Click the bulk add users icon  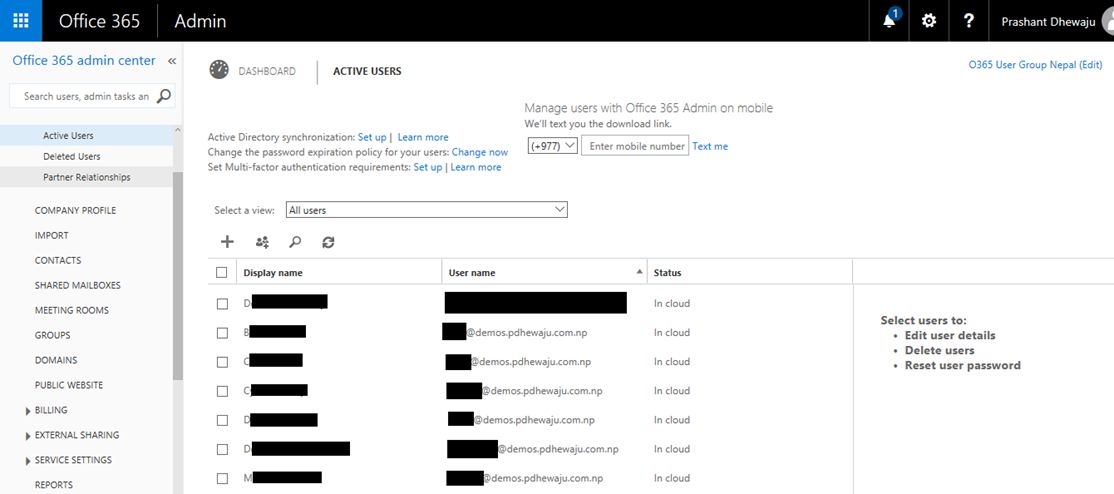pos(262,242)
